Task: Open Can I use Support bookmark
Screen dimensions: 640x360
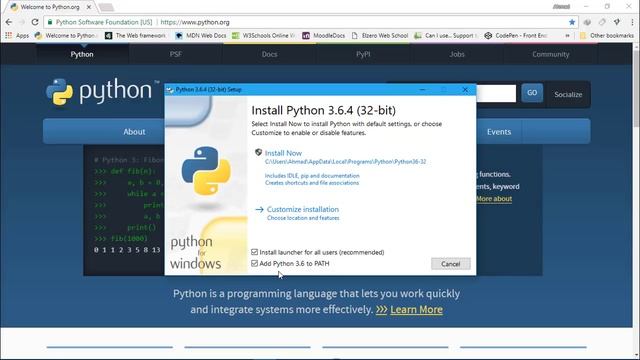Action: click(446, 36)
